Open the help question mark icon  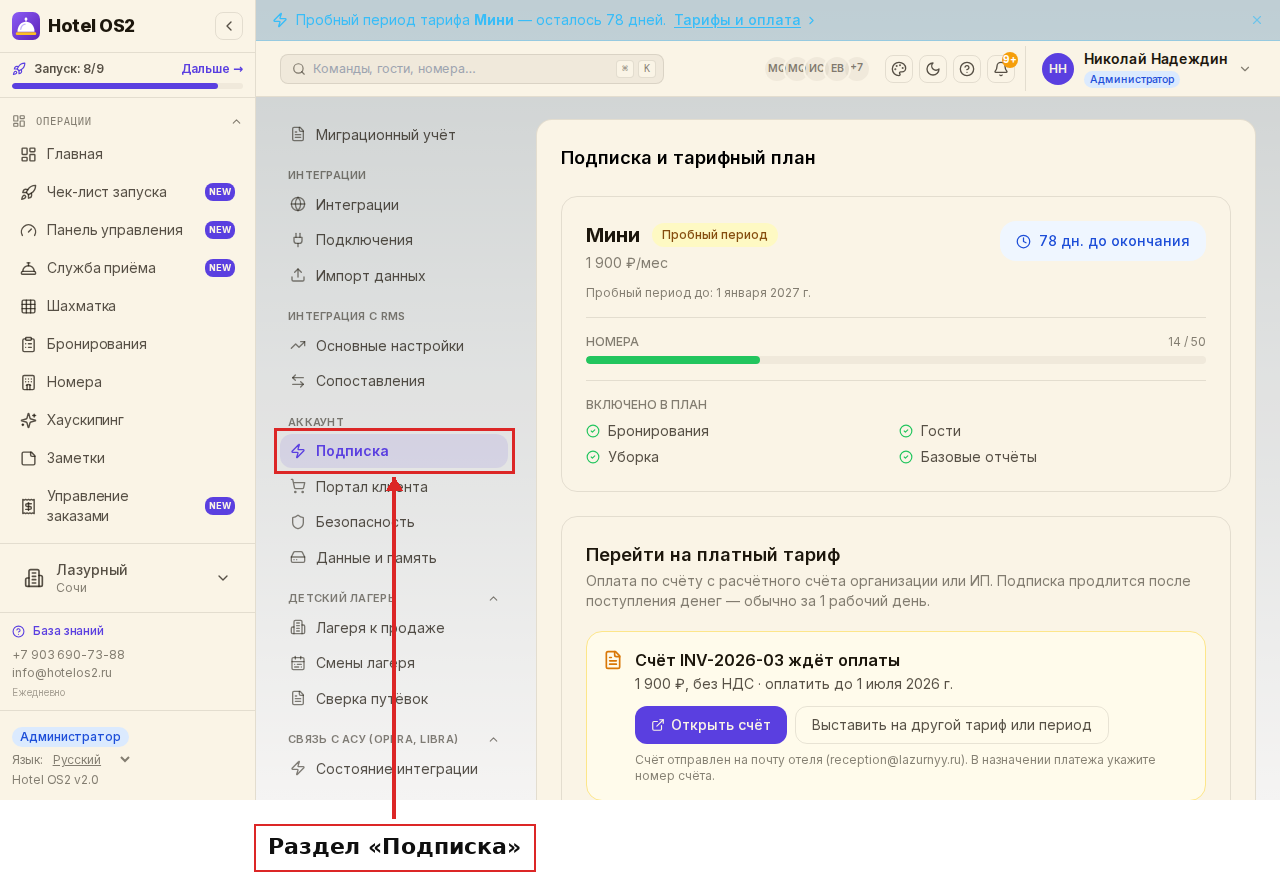(967, 69)
